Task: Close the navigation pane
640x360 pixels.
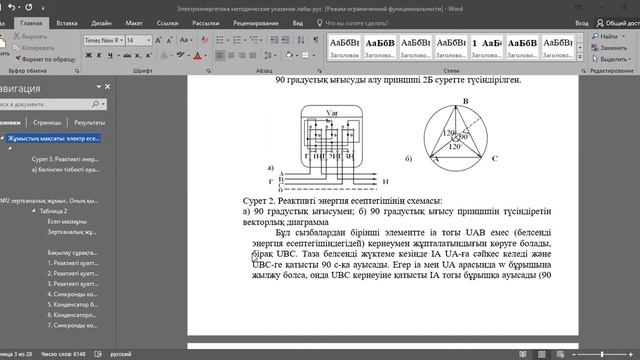Action: [107, 87]
